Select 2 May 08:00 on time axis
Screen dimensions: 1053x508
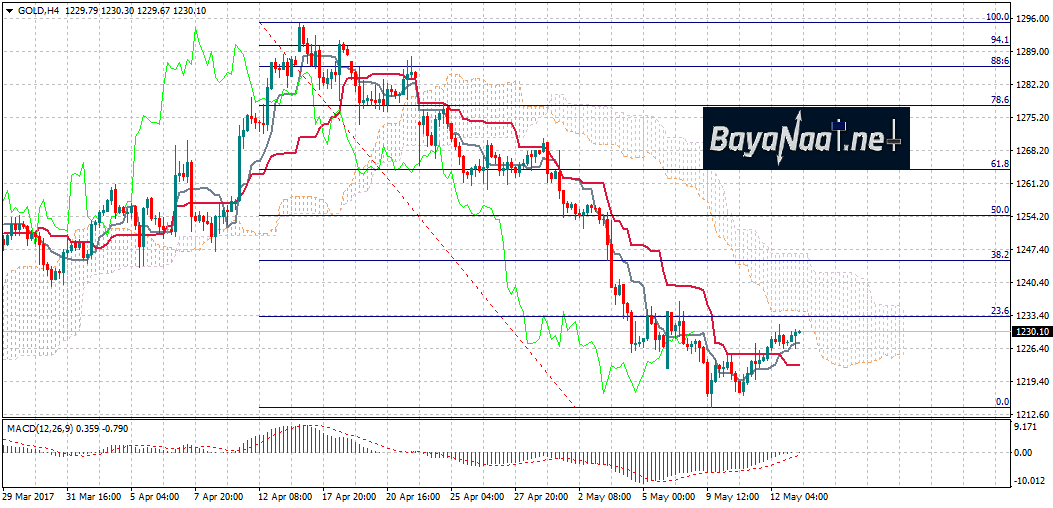pos(603,496)
